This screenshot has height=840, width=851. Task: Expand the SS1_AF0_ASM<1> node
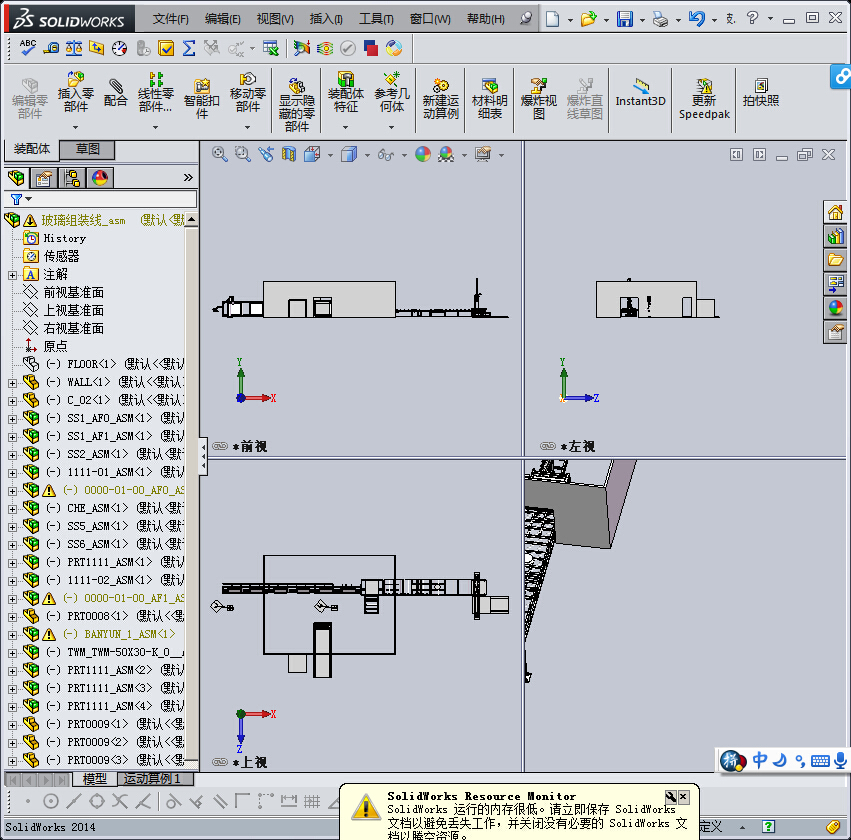[x=12, y=419]
